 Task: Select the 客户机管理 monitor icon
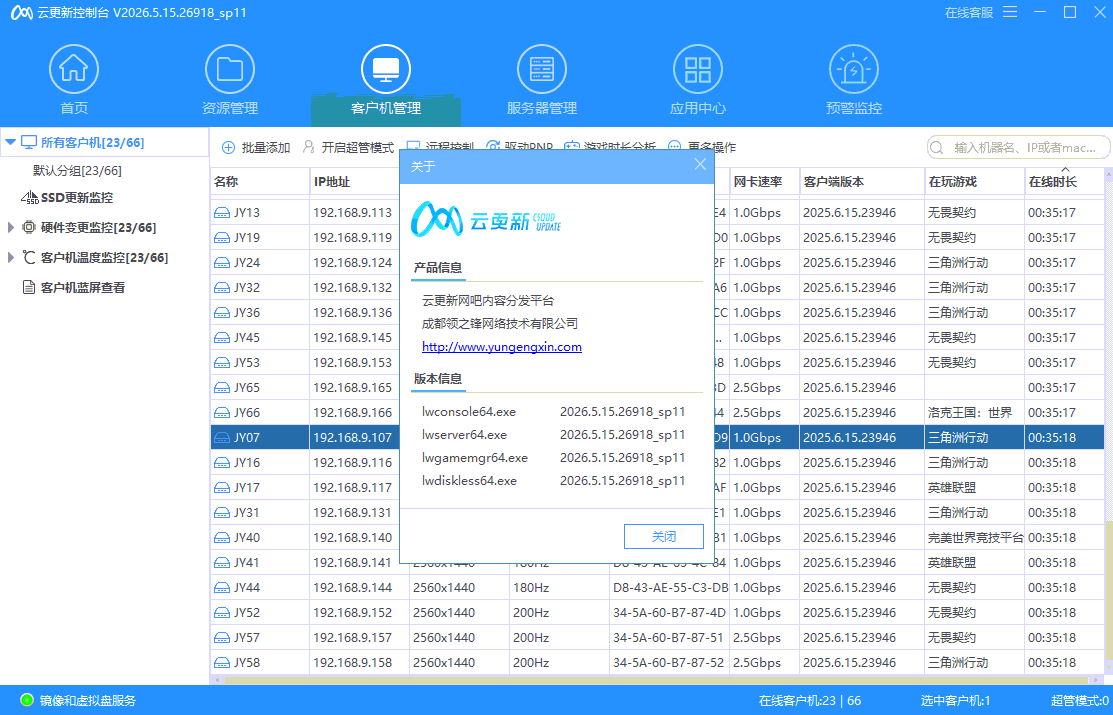coord(386,69)
